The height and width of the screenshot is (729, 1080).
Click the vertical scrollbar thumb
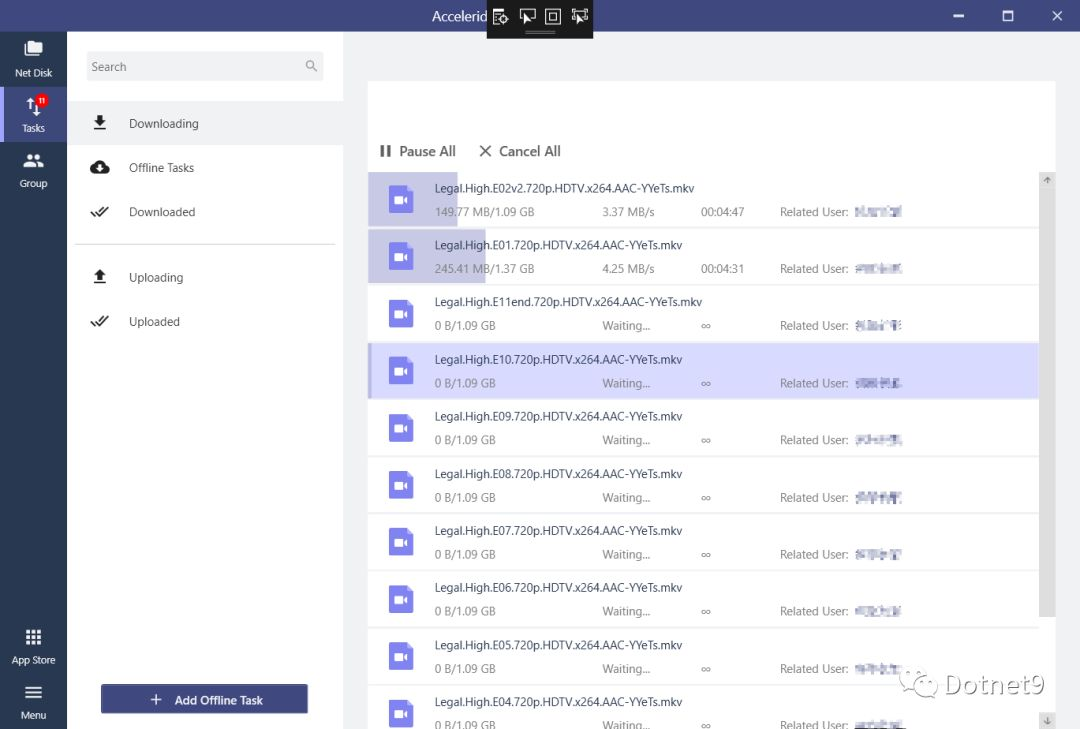pyautogui.click(x=1047, y=402)
